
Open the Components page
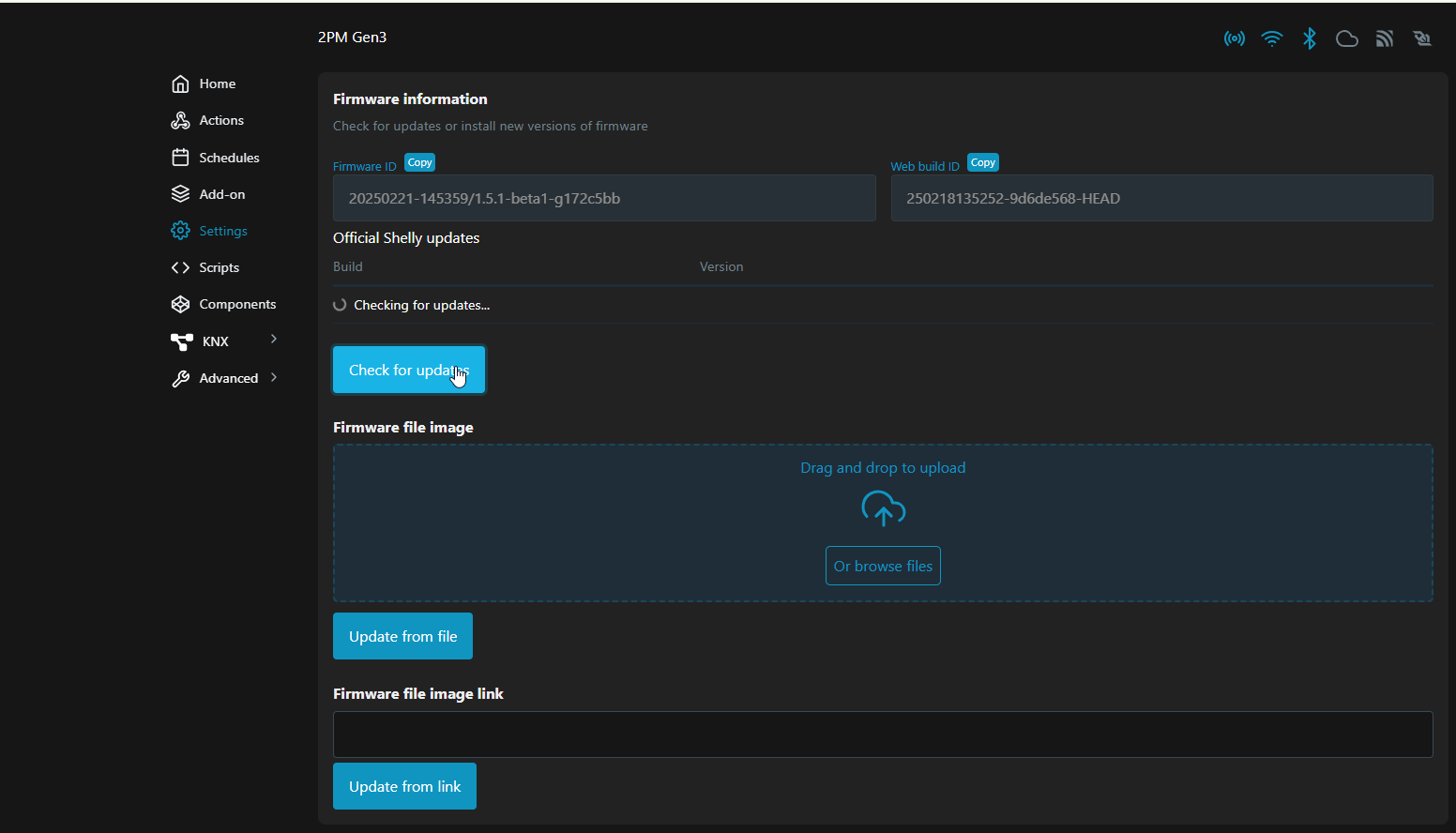(237, 304)
